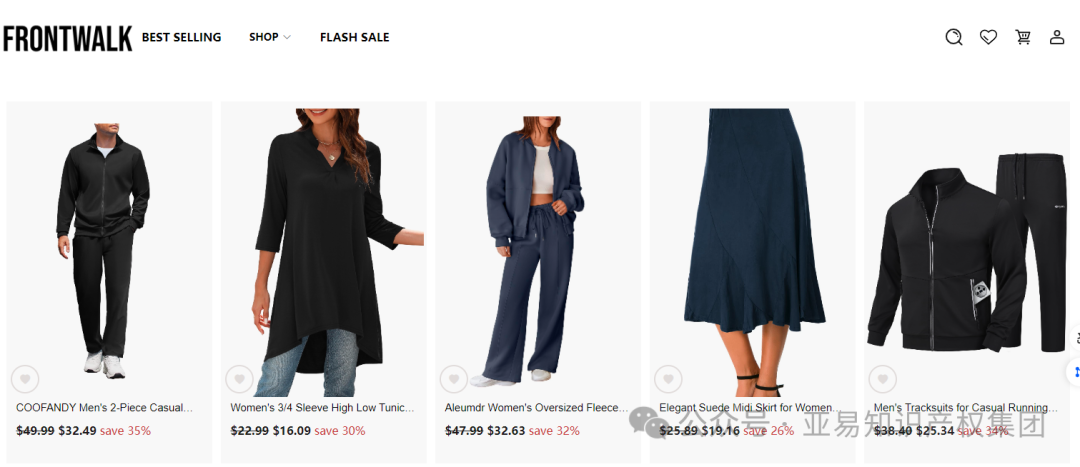The height and width of the screenshot is (467, 1080).
Task: Favorite the Women's 3/4 Sleeve Tunic
Action: (x=240, y=379)
